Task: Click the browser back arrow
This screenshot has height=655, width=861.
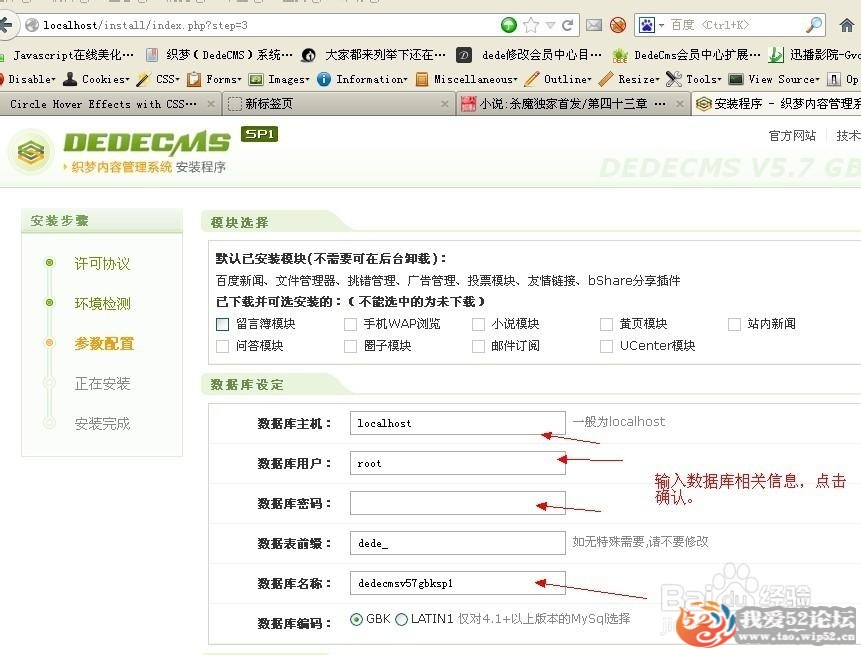Action: tap(7, 25)
